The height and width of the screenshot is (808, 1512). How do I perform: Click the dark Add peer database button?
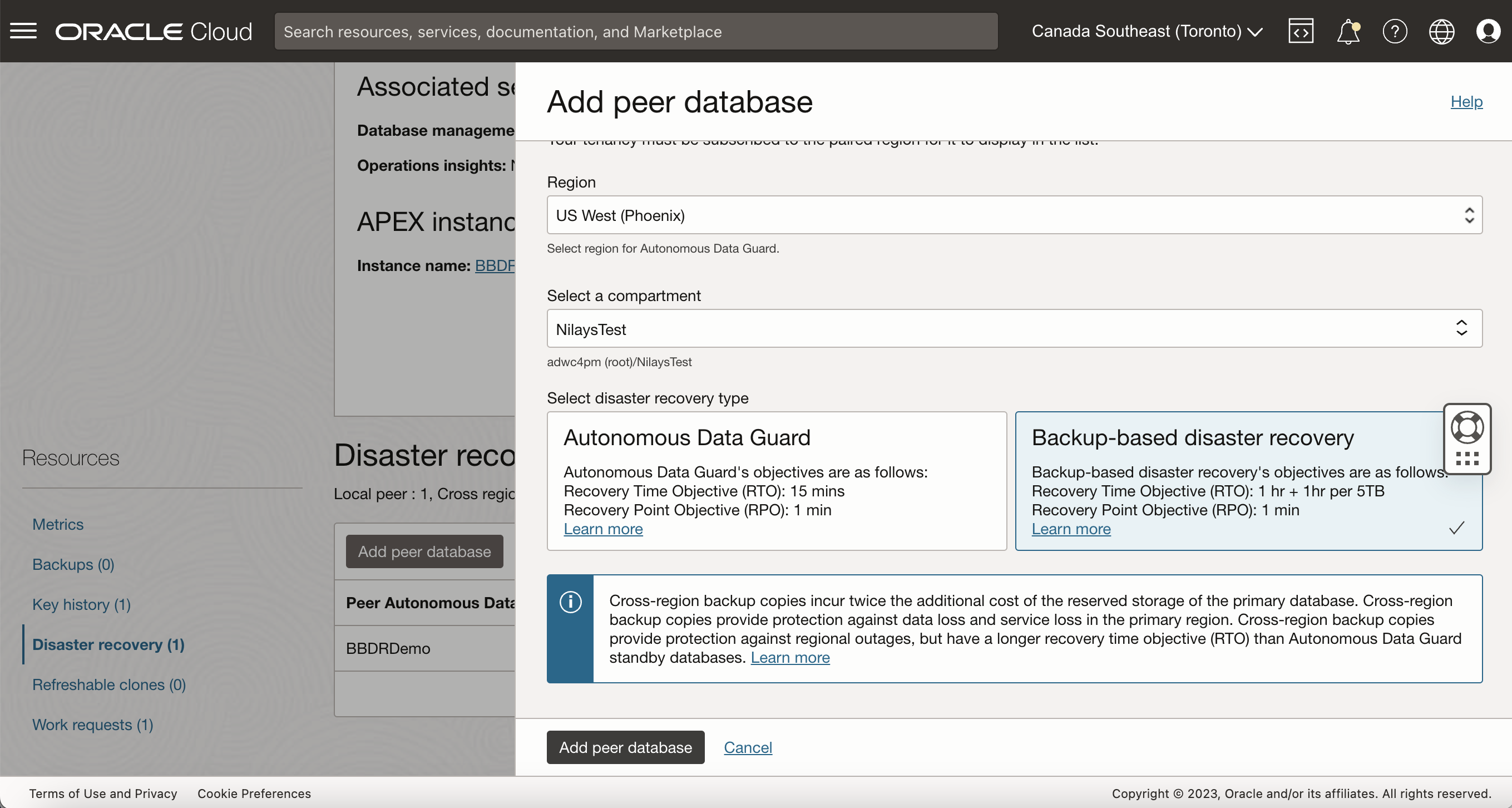[625, 747]
